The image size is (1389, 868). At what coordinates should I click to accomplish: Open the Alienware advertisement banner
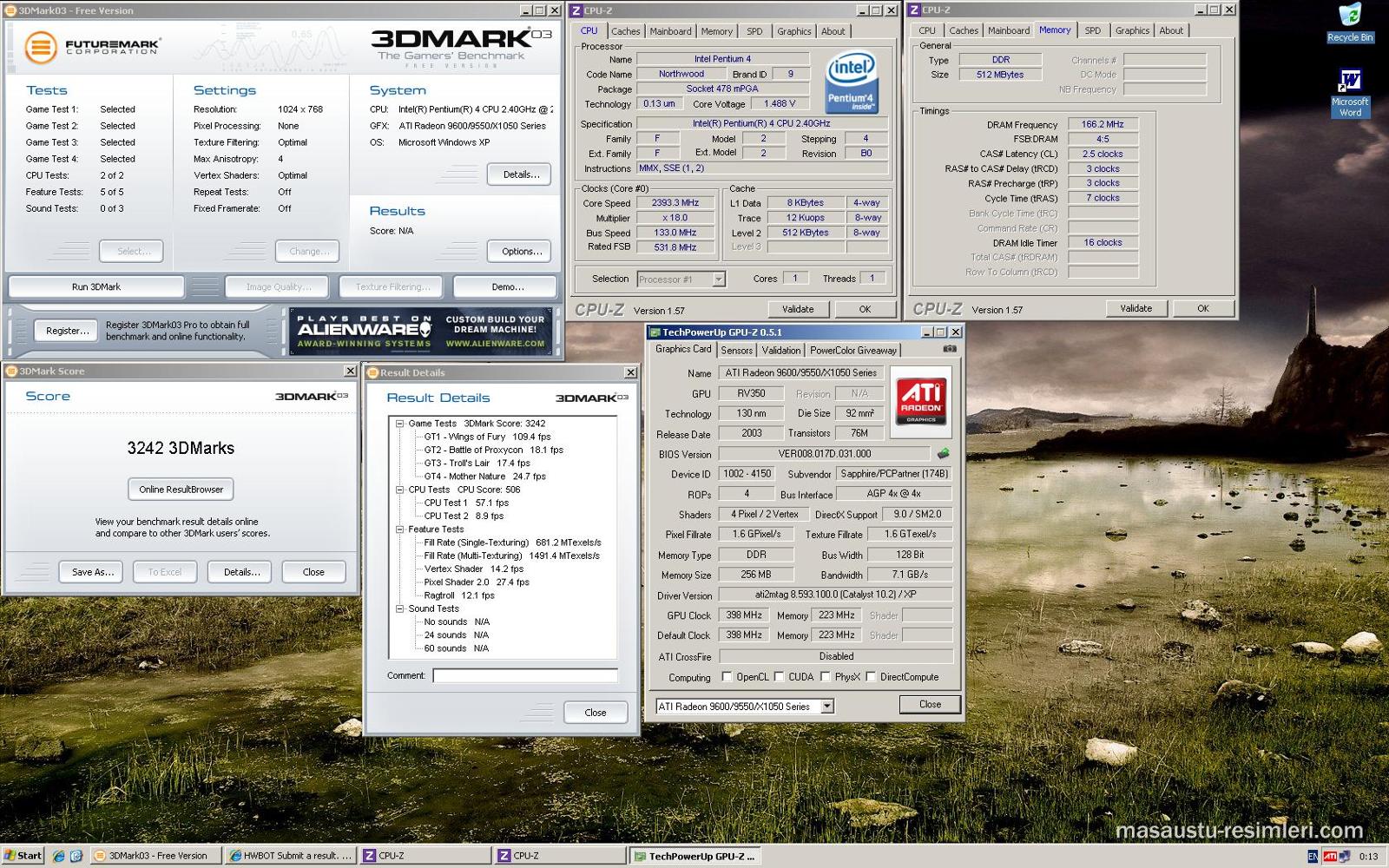point(421,331)
